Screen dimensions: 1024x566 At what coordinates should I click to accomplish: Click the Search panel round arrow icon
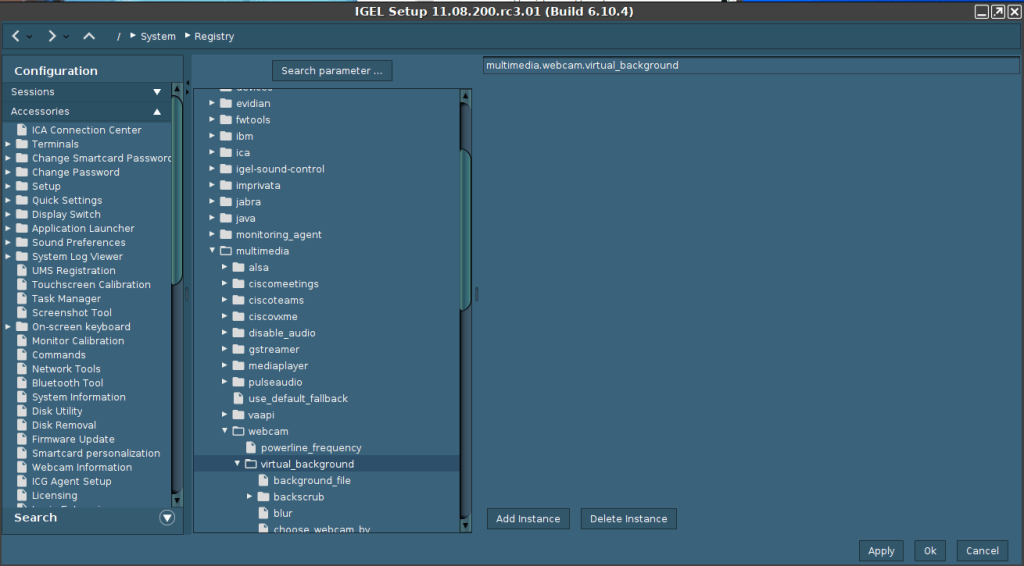click(167, 518)
